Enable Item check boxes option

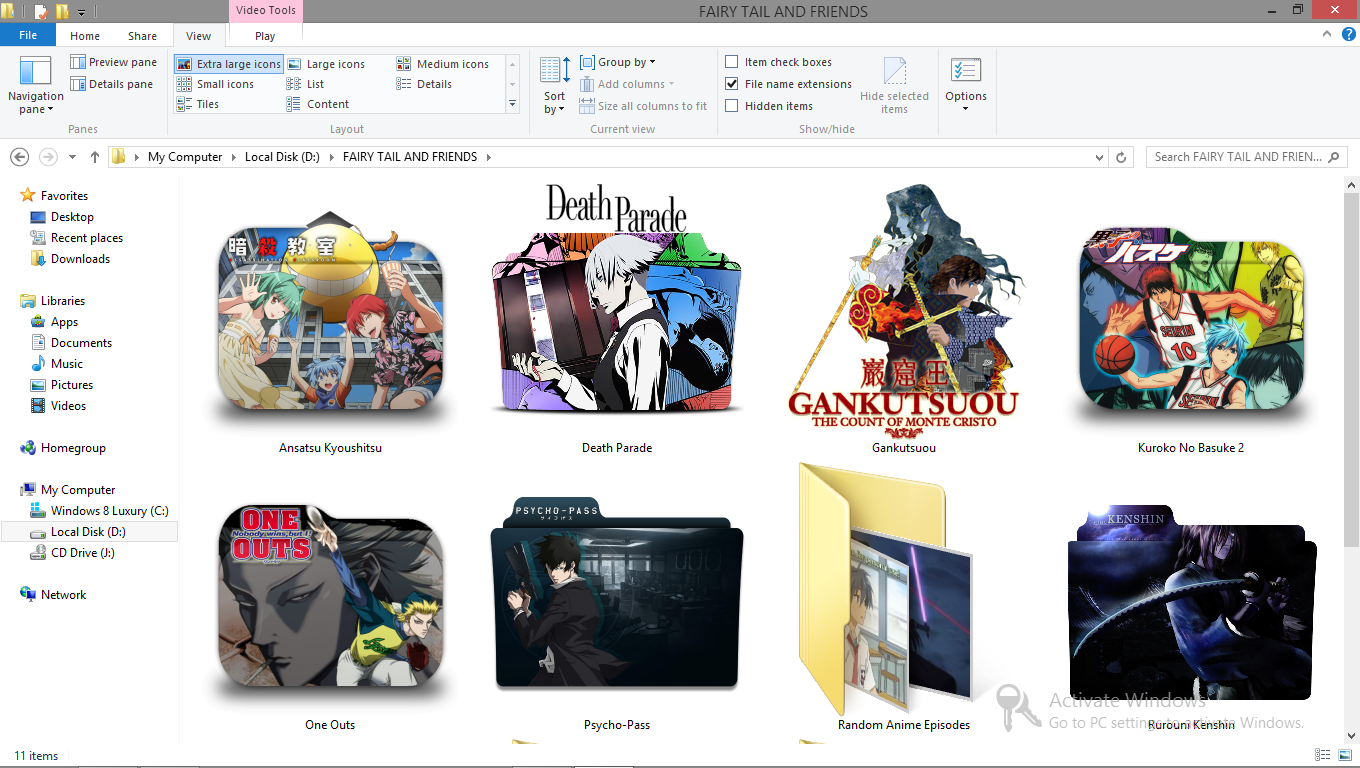pyautogui.click(x=732, y=62)
